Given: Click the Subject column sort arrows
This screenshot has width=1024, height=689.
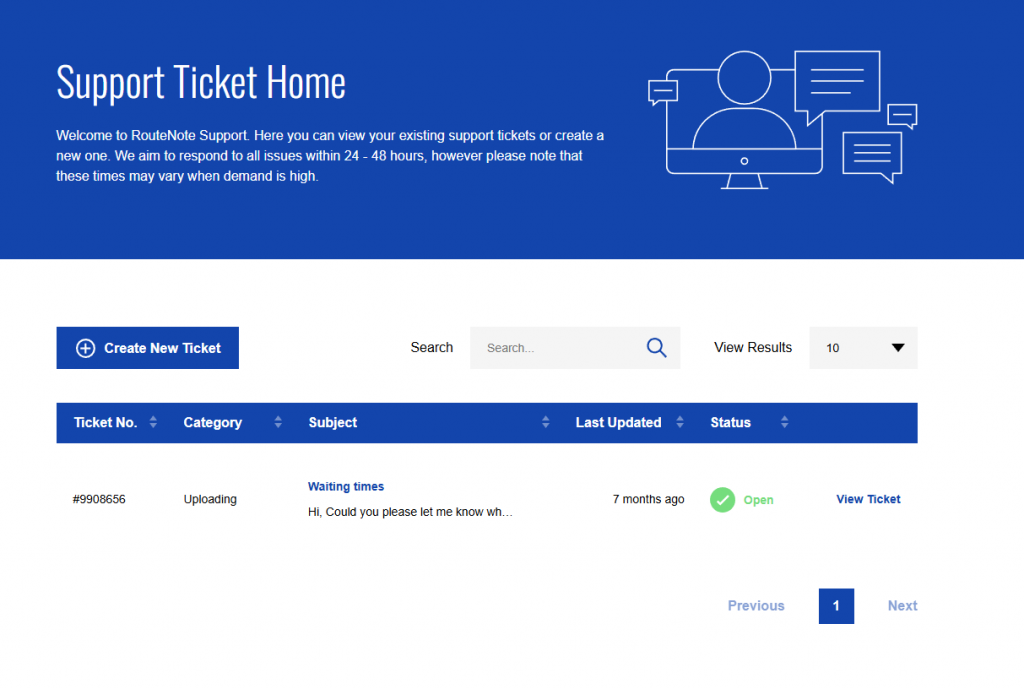Looking at the screenshot, I should [x=545, y=423].
